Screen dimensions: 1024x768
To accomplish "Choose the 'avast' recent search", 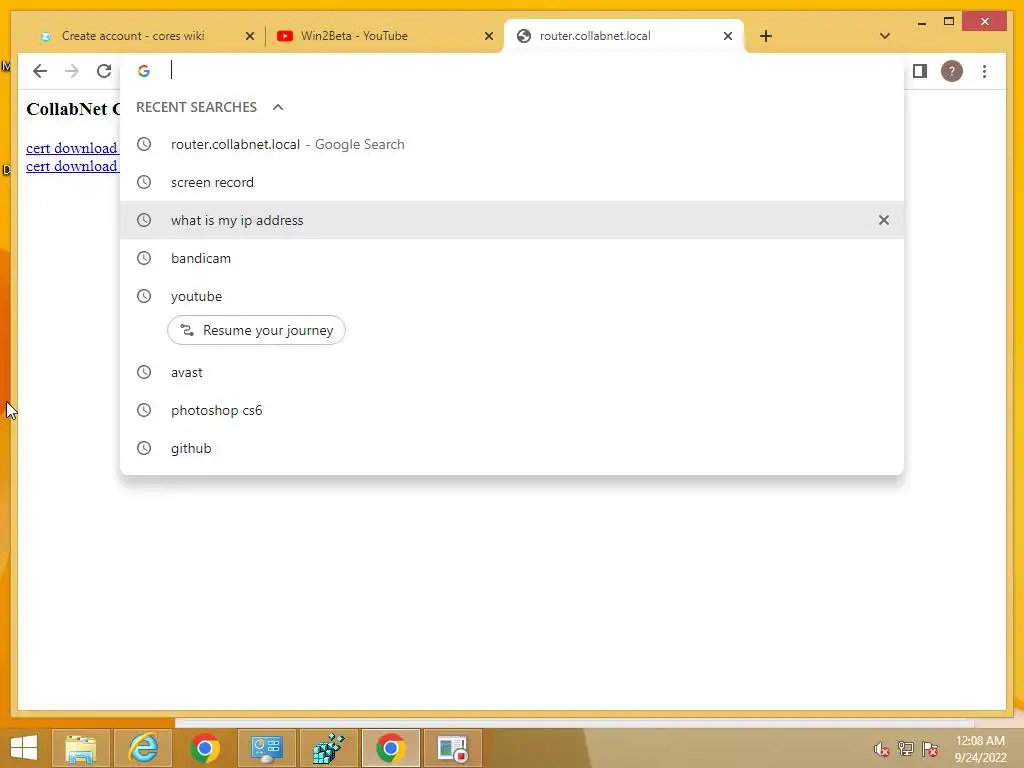I will click(x=512, y=372).
